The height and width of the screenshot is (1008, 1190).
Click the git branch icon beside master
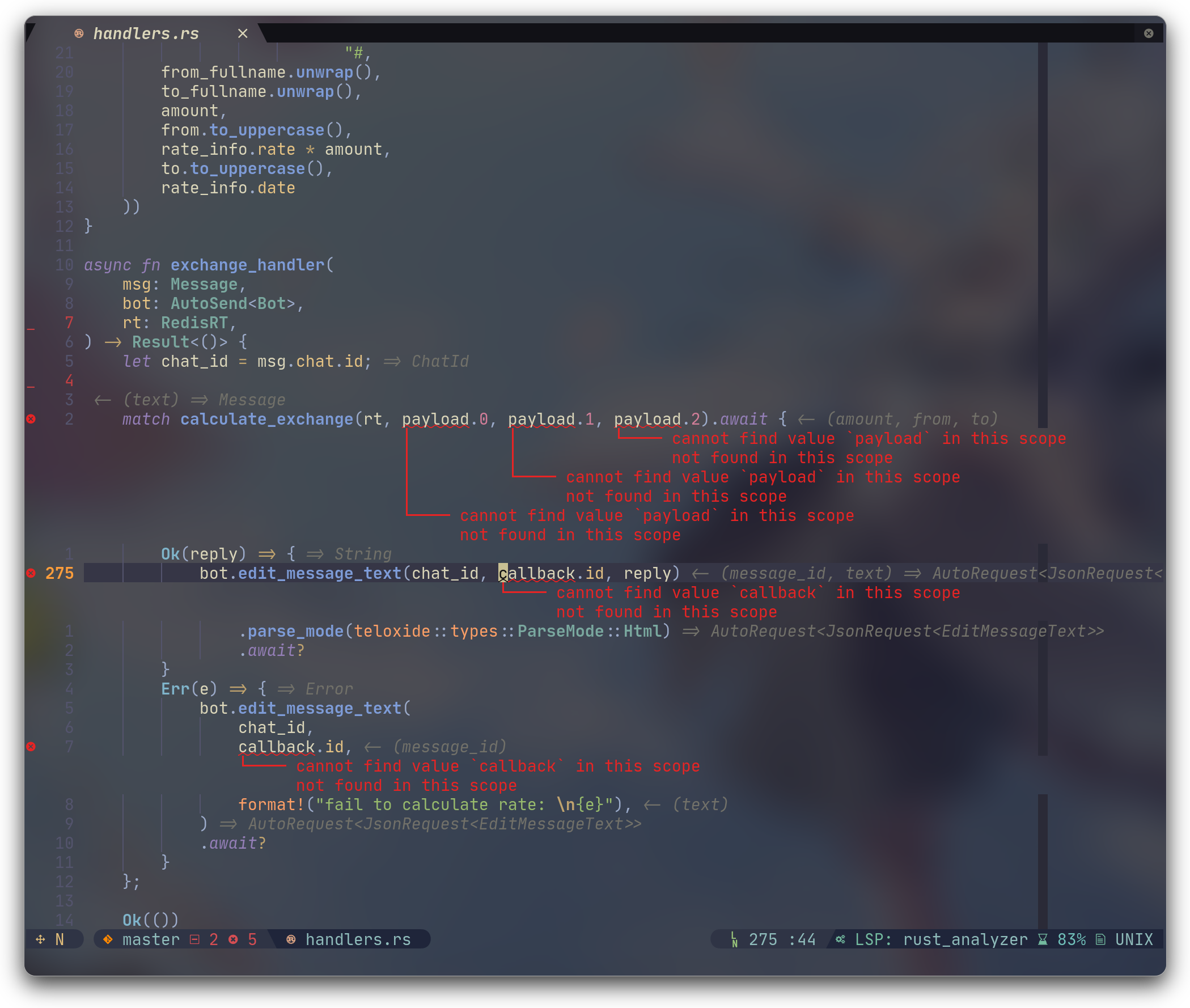107,939
